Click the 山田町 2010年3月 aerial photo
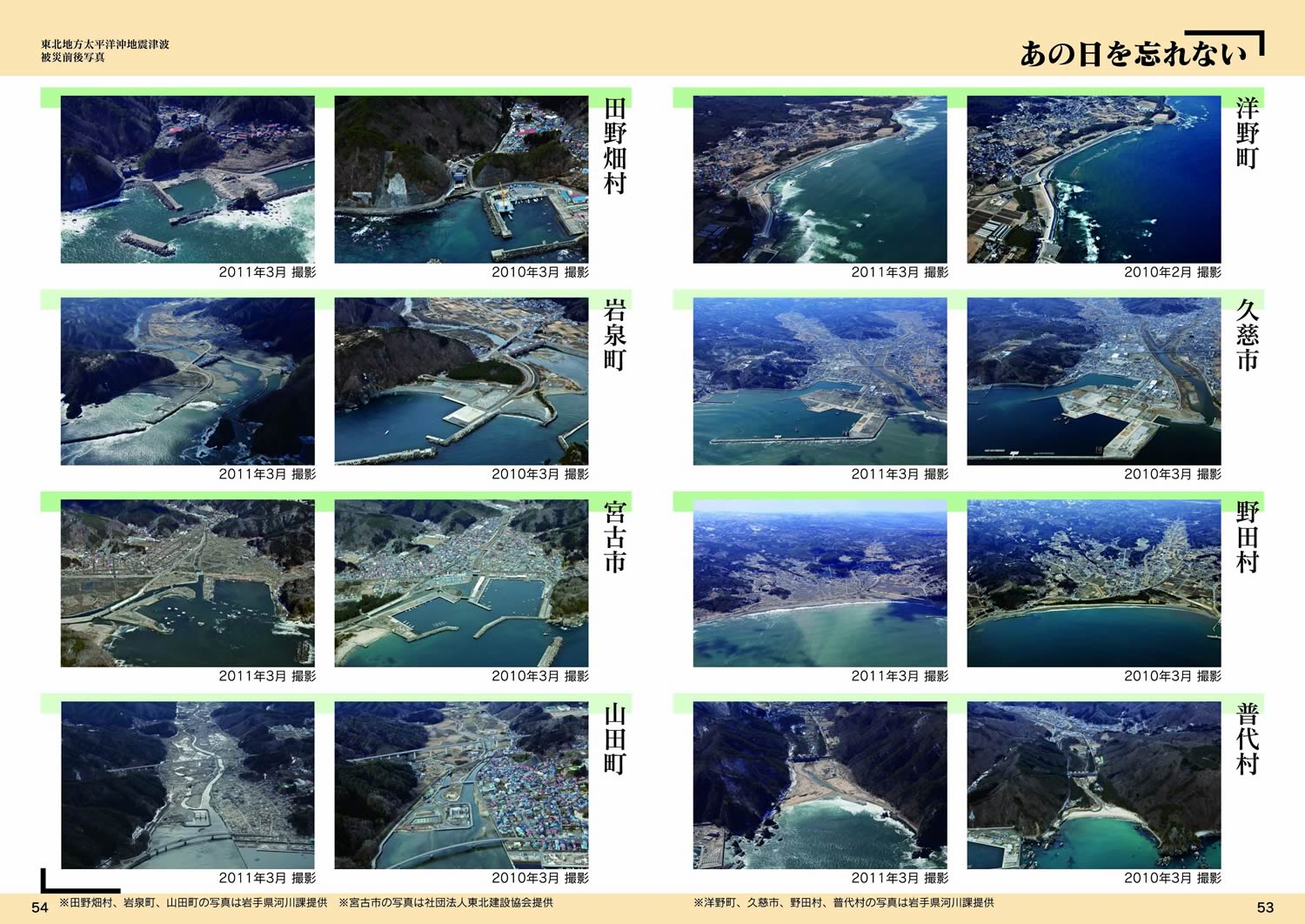This screenshot has height=924, width=1305. click(x=462, y=785)
